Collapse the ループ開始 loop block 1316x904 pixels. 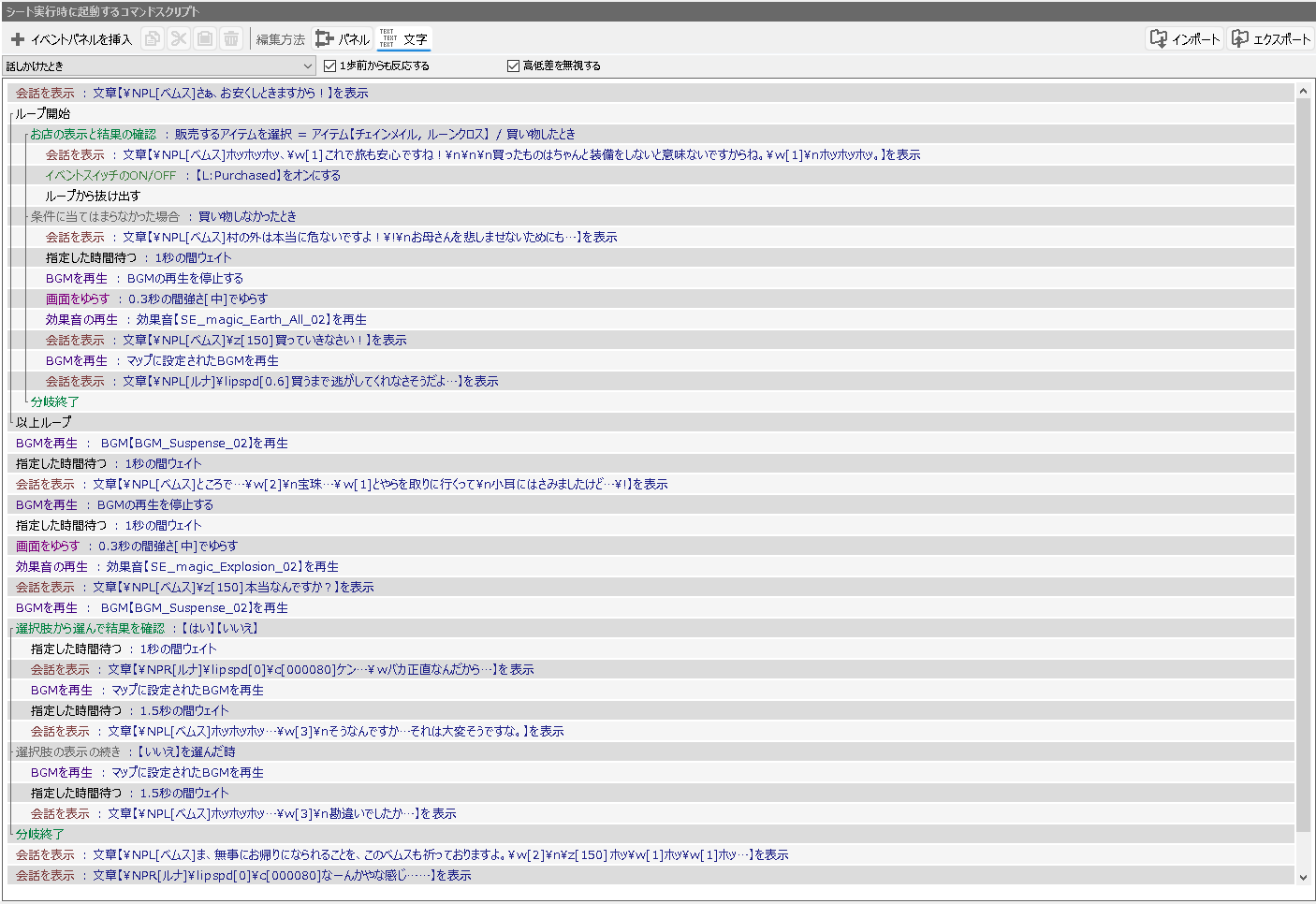11,114
